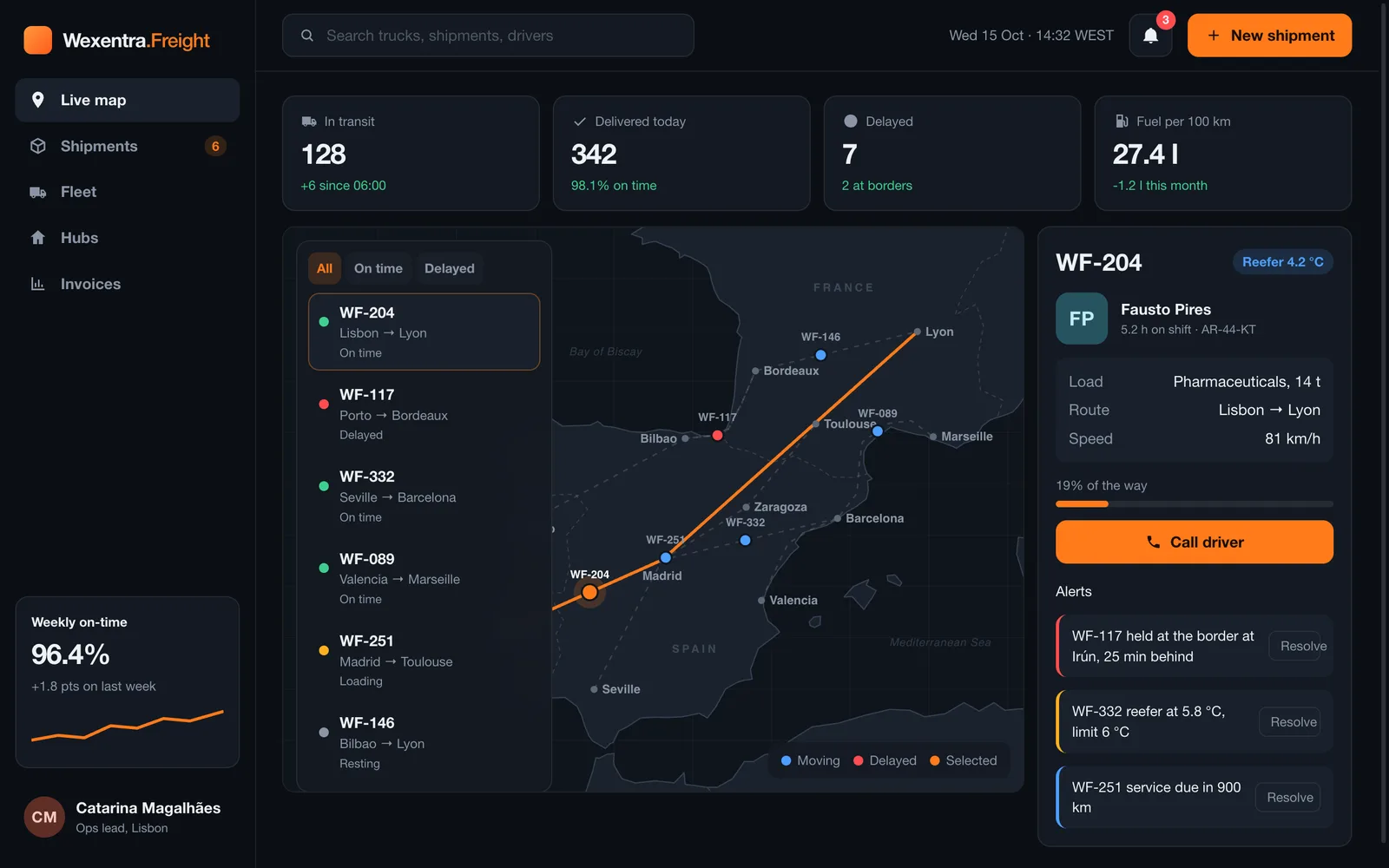Click FP driver avatar
The height and width of the screenshot is (868, 1389).
coord(1082,319)
